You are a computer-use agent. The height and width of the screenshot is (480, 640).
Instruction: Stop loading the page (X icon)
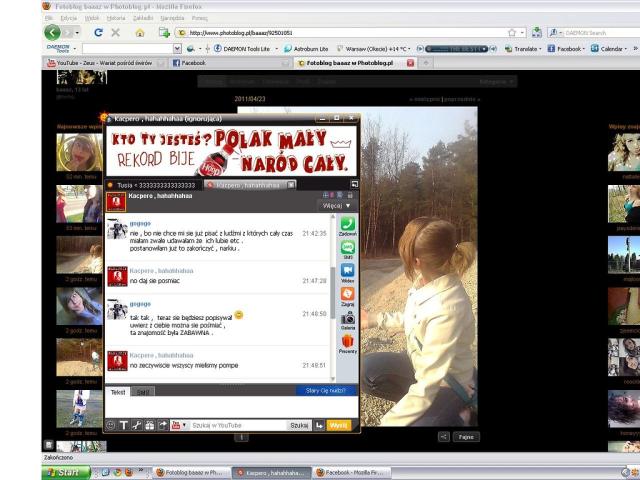pos(116,33)
